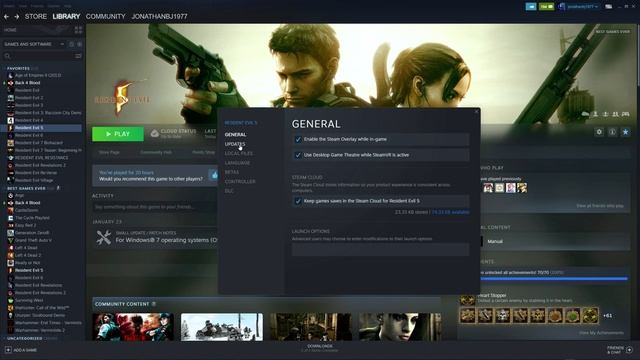
Task: Click the first achievement badge icon
Action: 468,316
